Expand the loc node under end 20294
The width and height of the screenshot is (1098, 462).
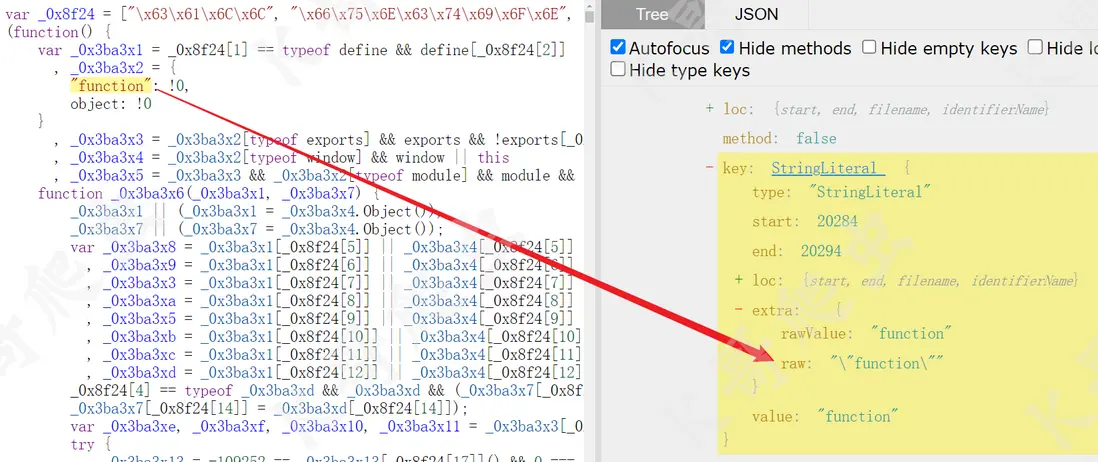(x=739, y=280)
